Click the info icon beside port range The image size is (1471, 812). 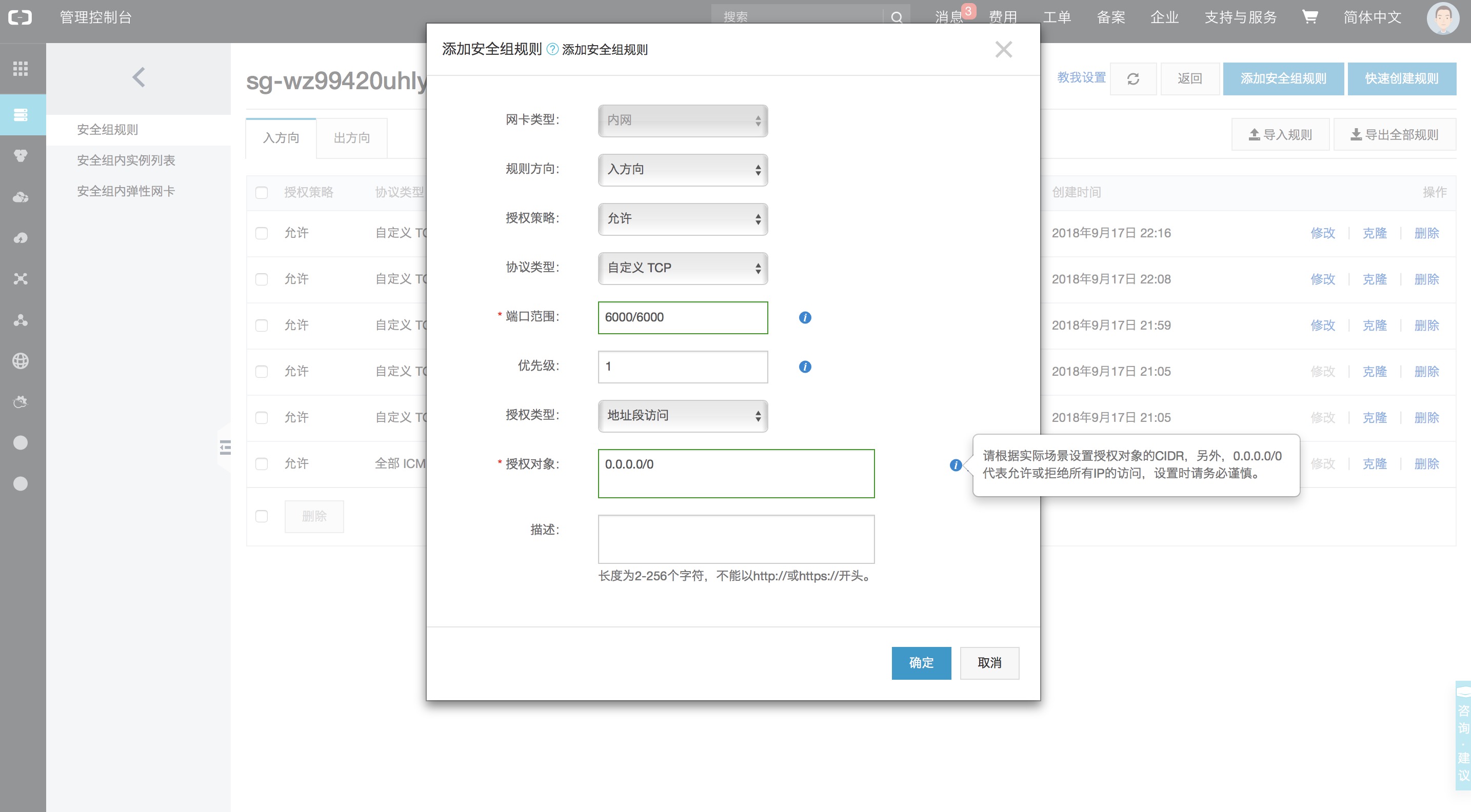(805, 317)
